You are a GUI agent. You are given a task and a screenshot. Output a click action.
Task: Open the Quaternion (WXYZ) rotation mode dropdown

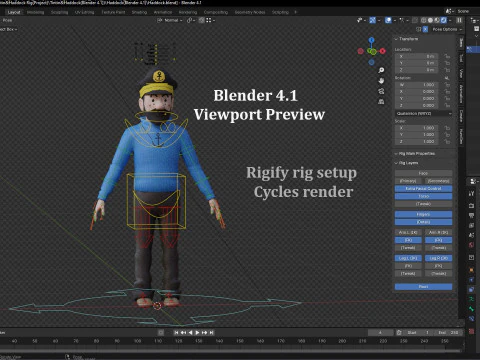(x=423, y=114)
